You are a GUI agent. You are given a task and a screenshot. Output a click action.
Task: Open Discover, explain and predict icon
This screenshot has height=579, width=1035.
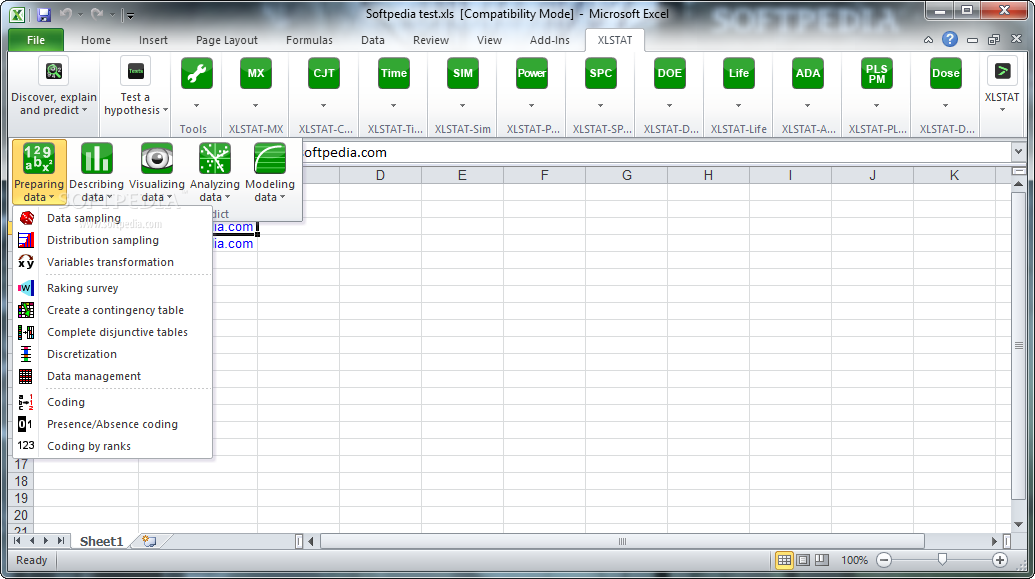coord(54,71)
